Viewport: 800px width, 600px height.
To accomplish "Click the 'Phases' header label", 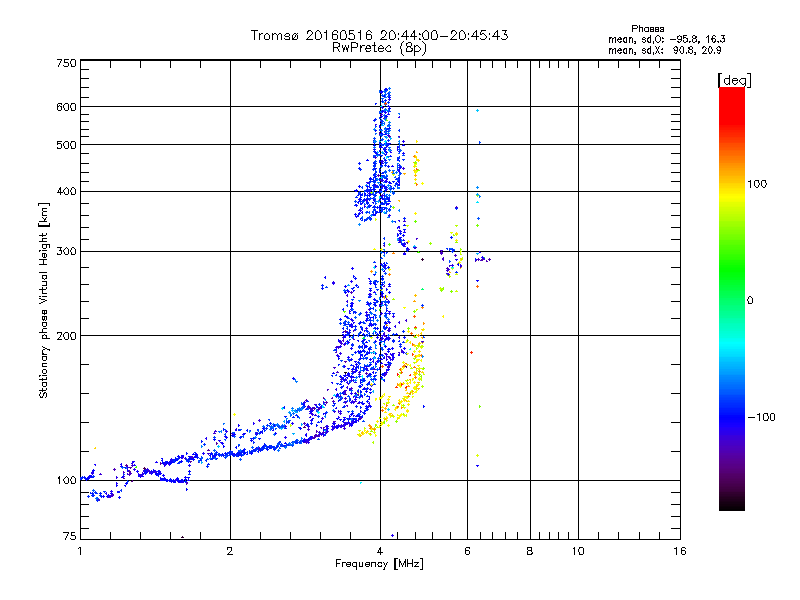I will (647, 29).
